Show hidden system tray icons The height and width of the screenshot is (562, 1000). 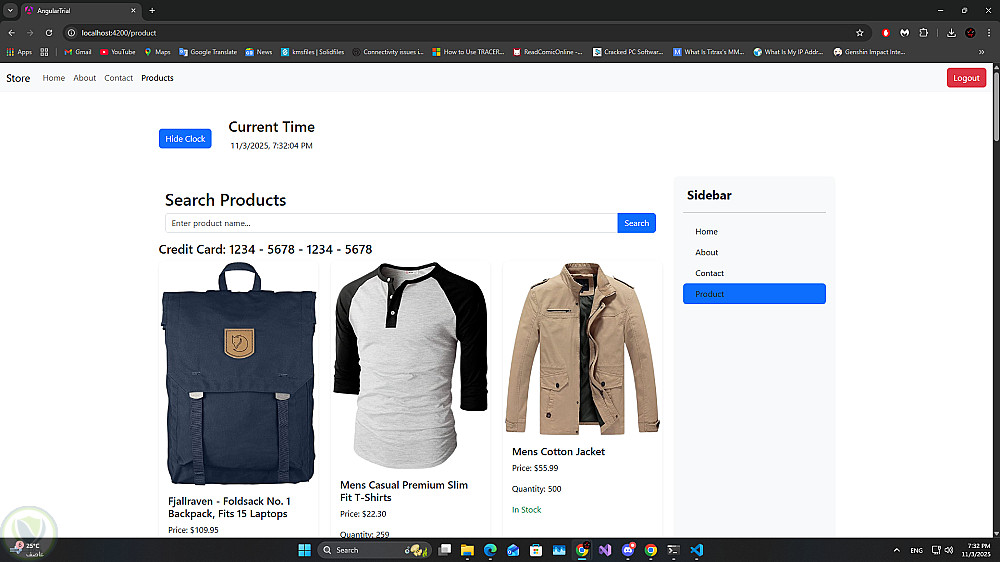(x=897, y=550)
